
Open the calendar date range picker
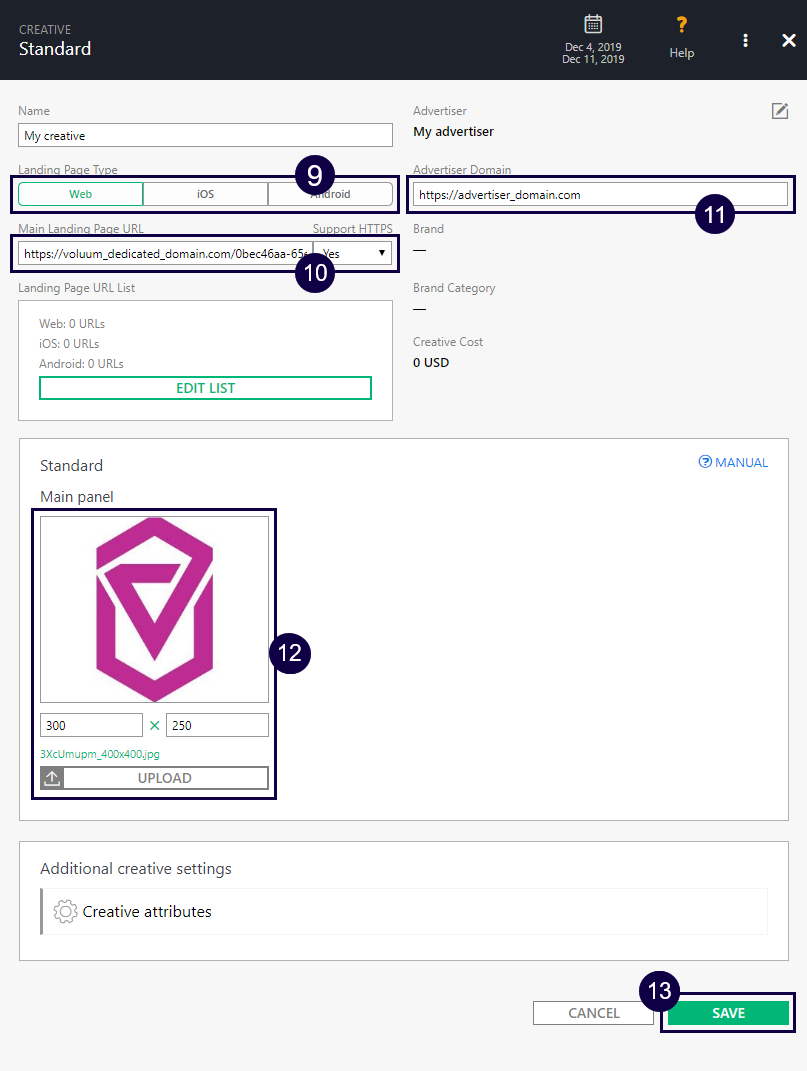pos(593,25)
